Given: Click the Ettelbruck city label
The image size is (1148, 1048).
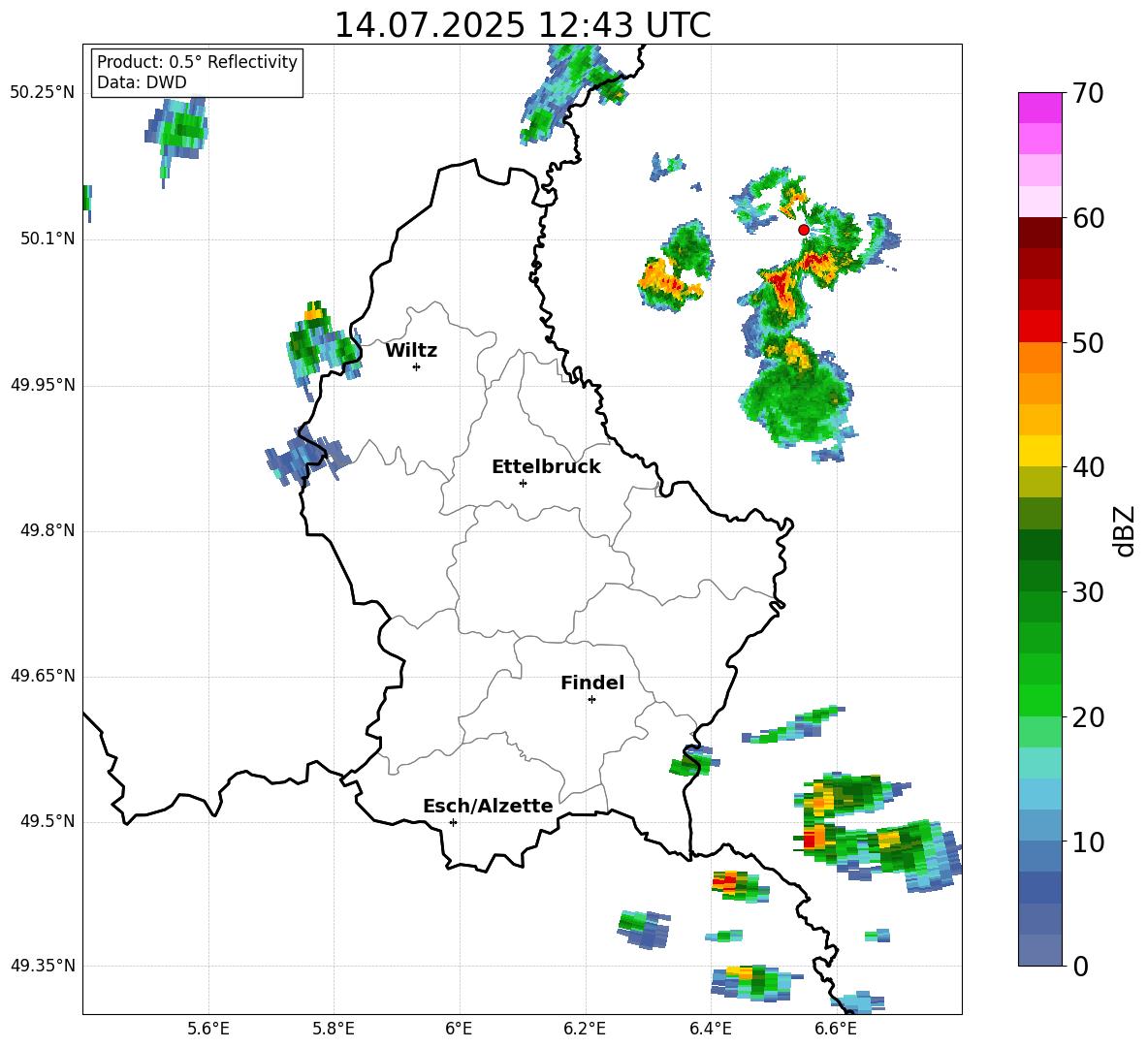Looking at the screenshot, I should tap(546, 466).
